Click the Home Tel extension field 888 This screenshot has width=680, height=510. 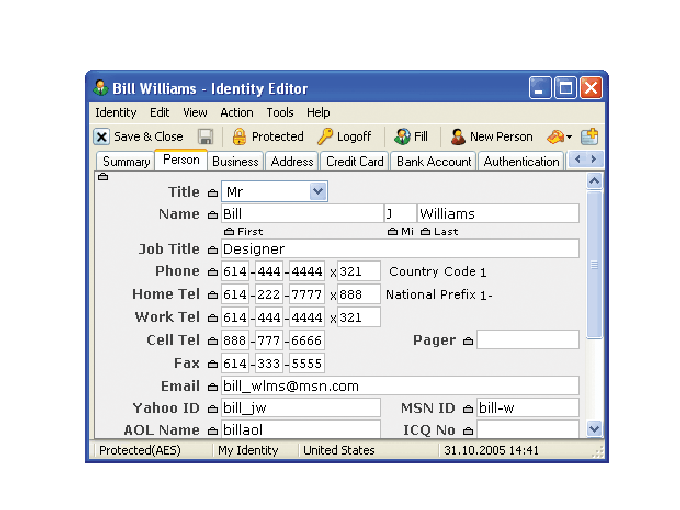359,295
